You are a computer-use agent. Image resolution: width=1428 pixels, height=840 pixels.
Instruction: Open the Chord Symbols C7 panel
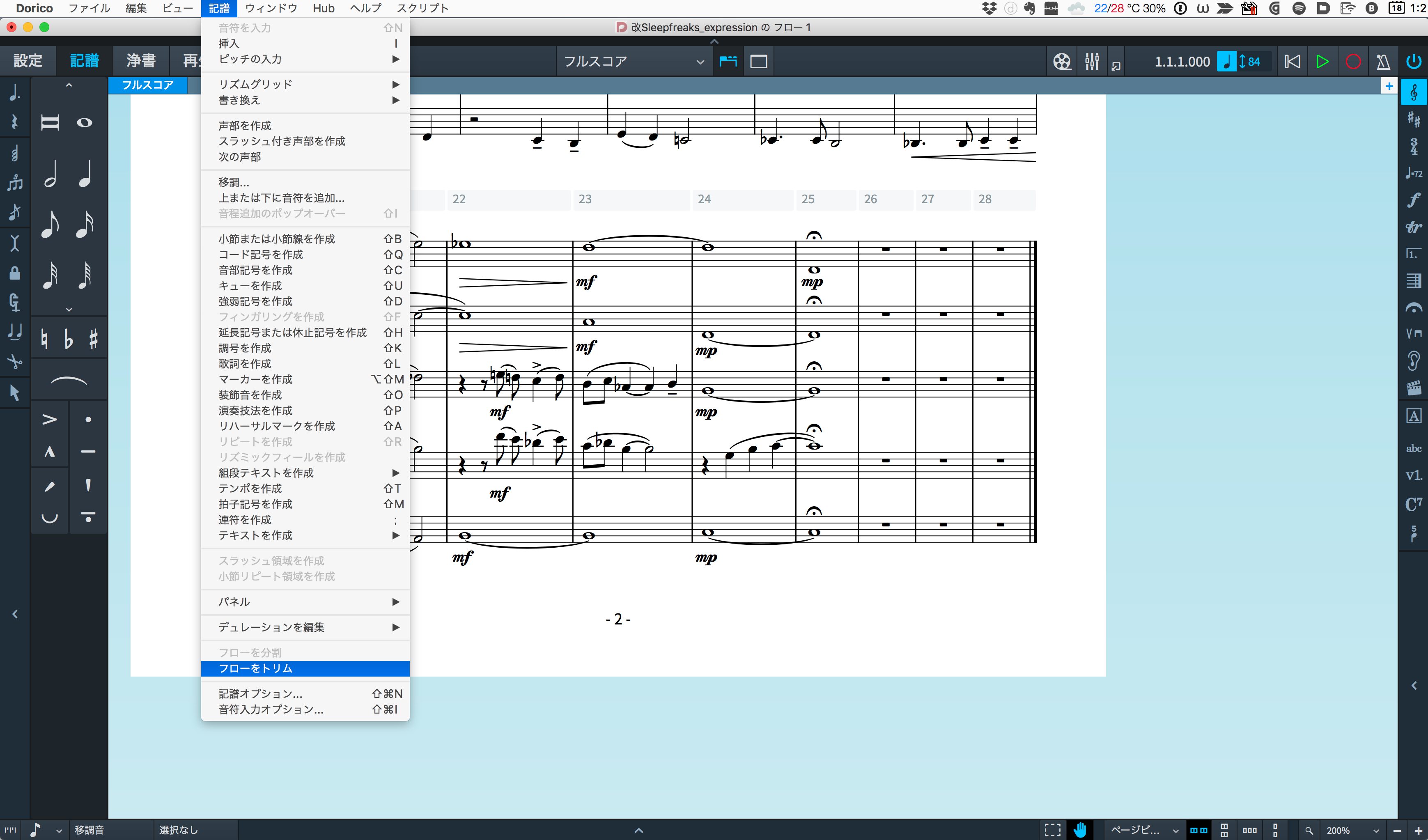[x=1413, y=503]
